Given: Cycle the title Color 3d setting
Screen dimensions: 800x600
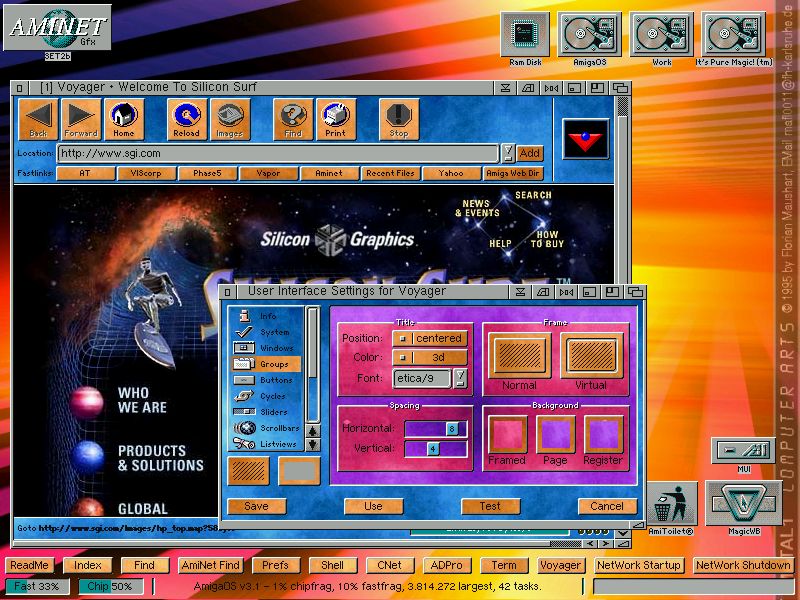Looking at the screenshot, I should pyautogui.click(x=429, y=357).
